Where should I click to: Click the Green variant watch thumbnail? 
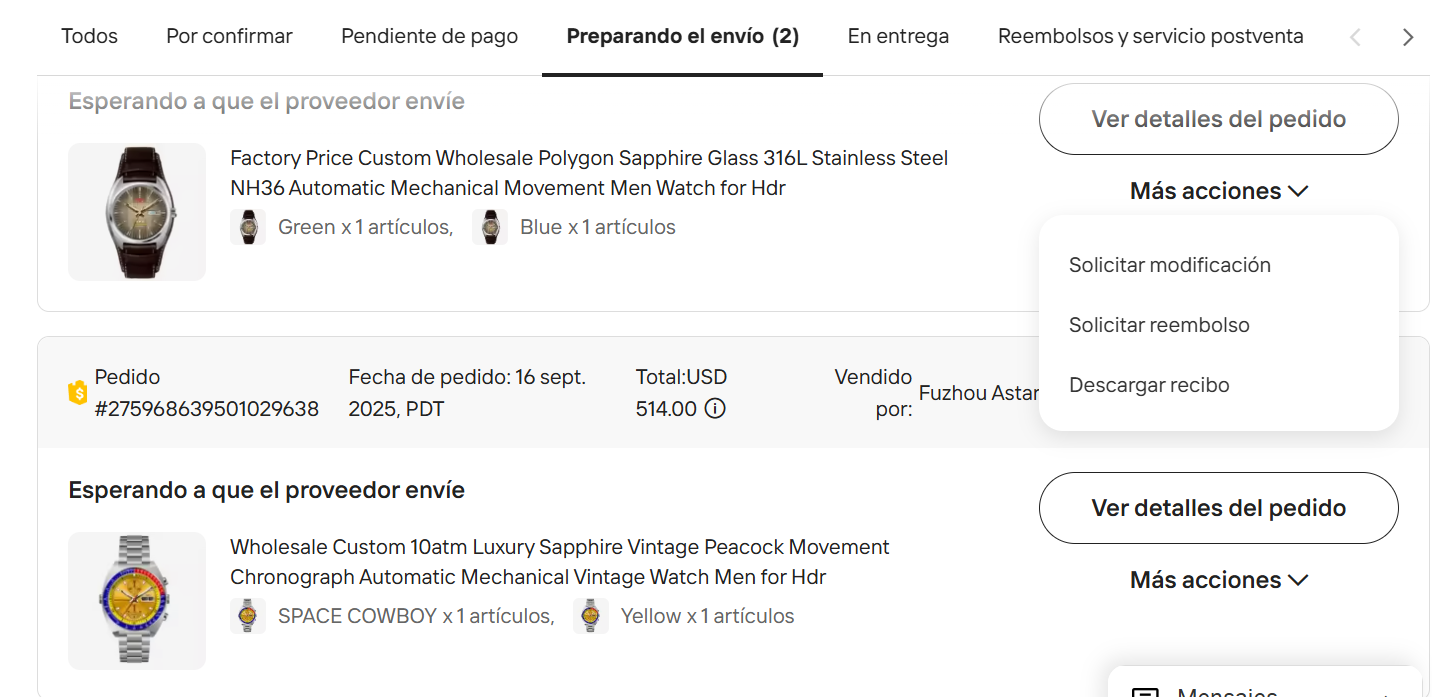[248, 227]
